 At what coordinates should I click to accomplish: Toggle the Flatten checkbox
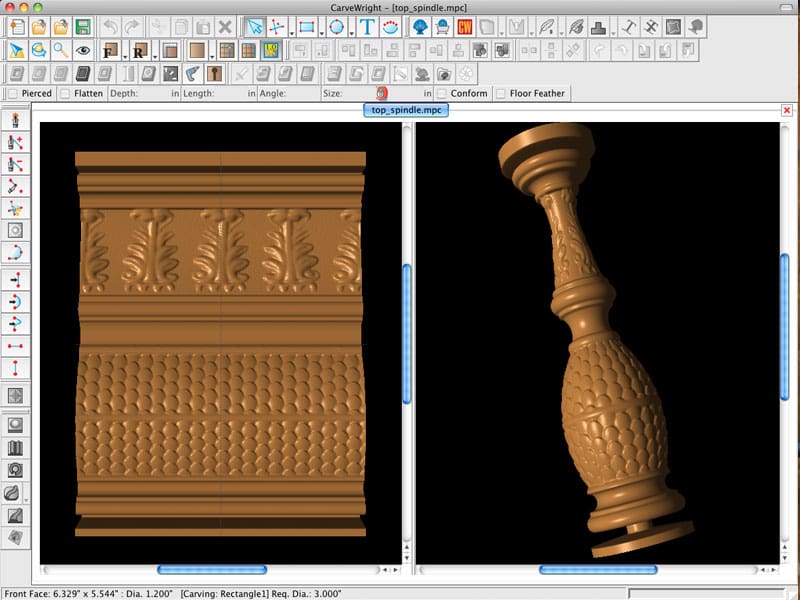65,94
